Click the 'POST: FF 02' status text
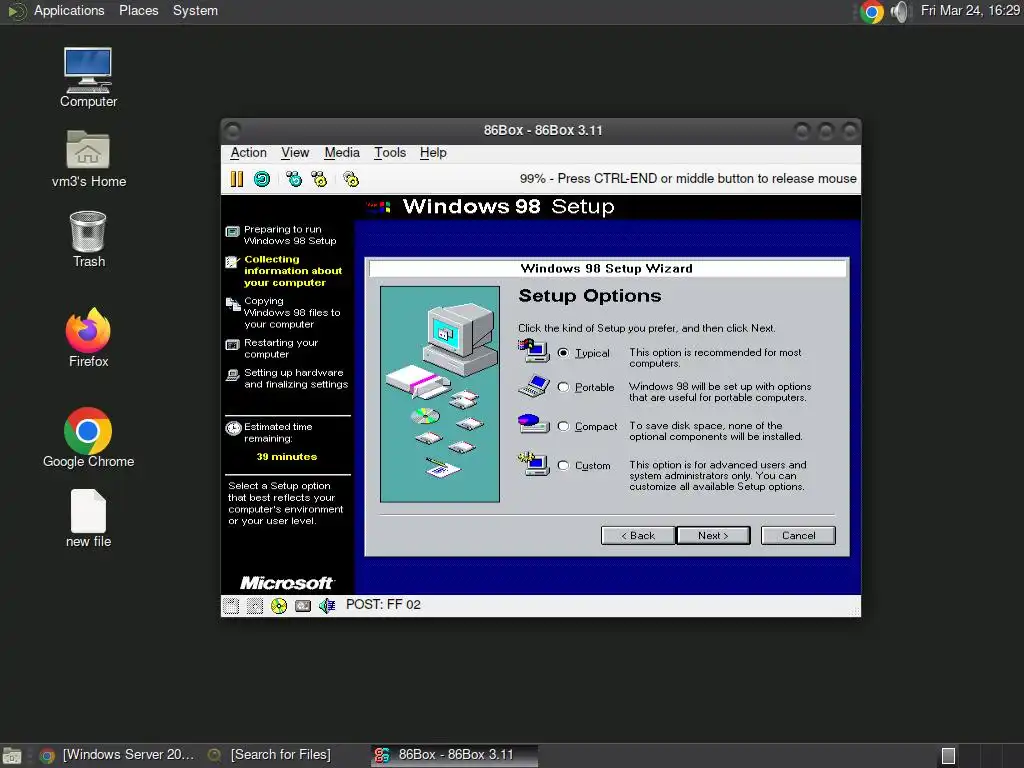Viewport: 1024px width, 768px height. 383,605
